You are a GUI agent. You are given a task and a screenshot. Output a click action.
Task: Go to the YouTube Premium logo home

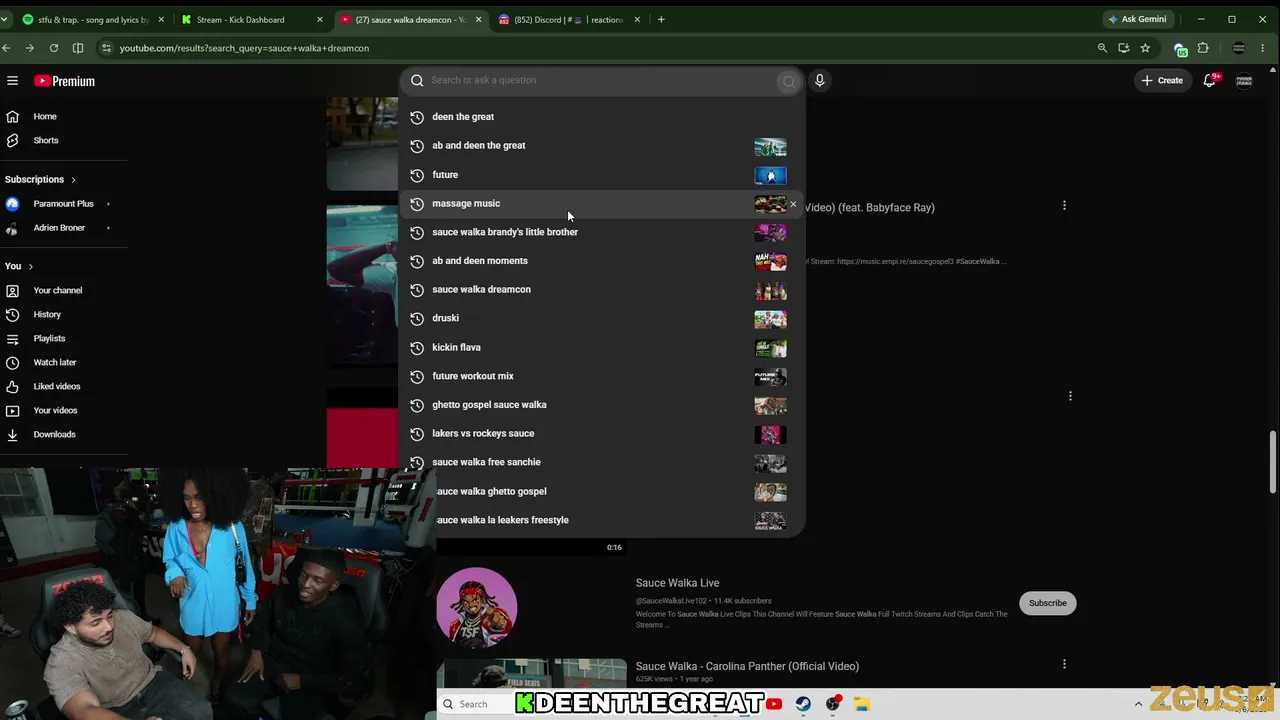click(x=64, y=81)
